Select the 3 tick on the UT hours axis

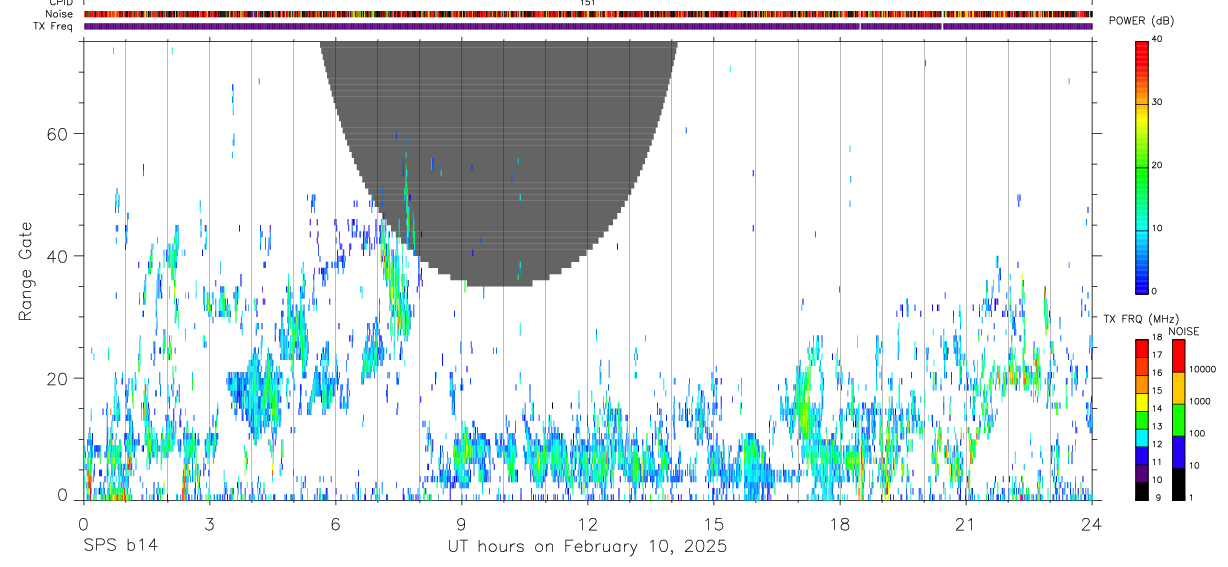pos(209,524)
